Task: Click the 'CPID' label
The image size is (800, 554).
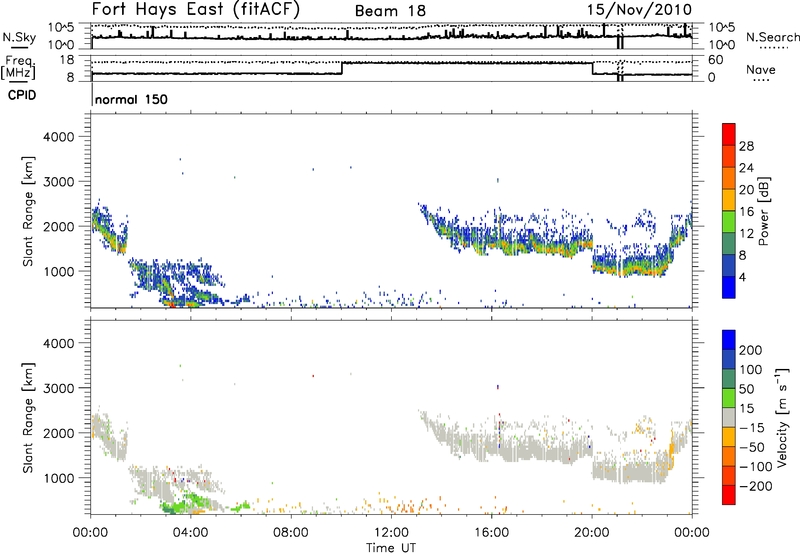Action: pos(22,95)
